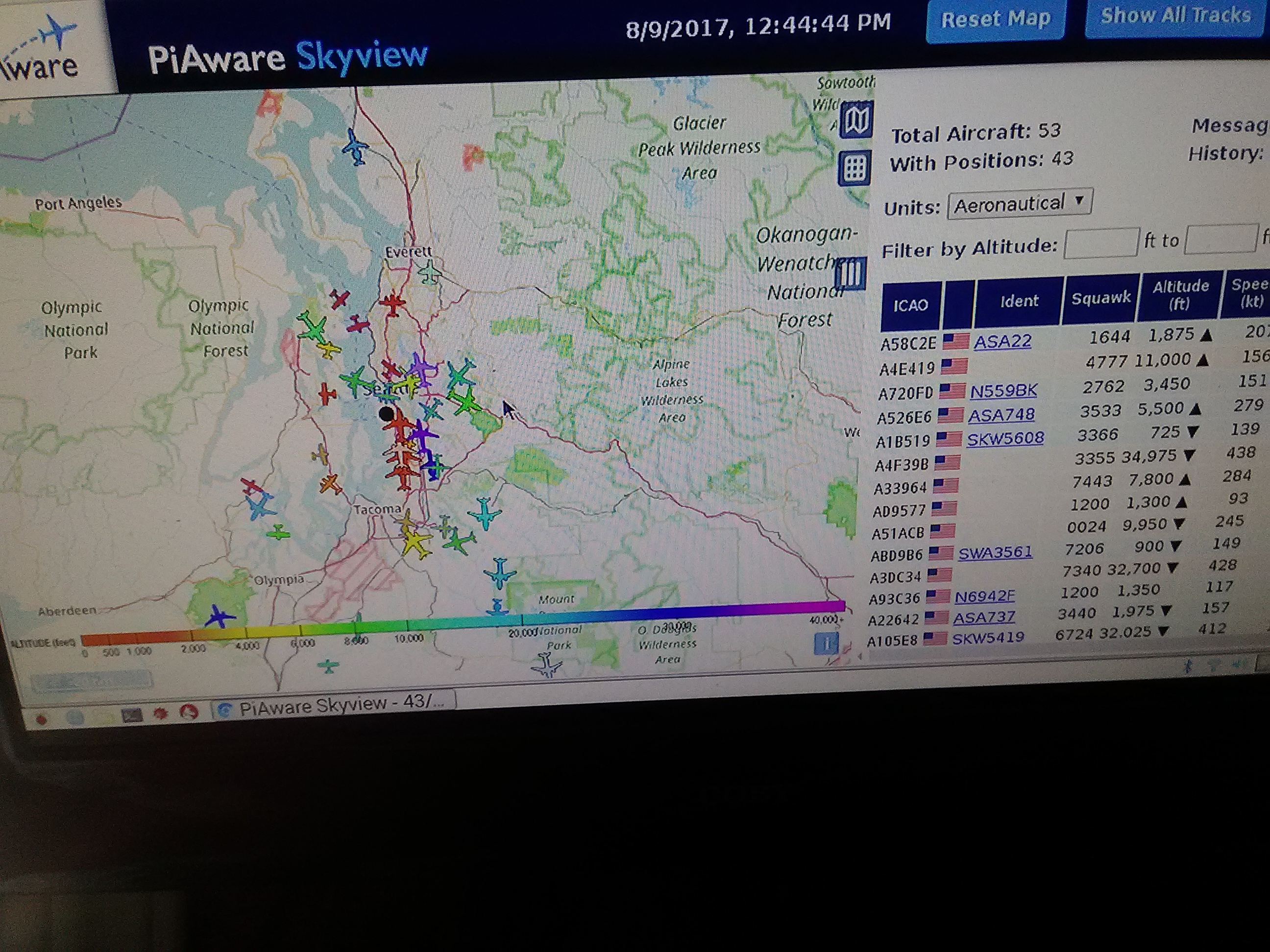1270x952 pixels.
Task: Click the grid icon on map edge
Action: [855, 168]
